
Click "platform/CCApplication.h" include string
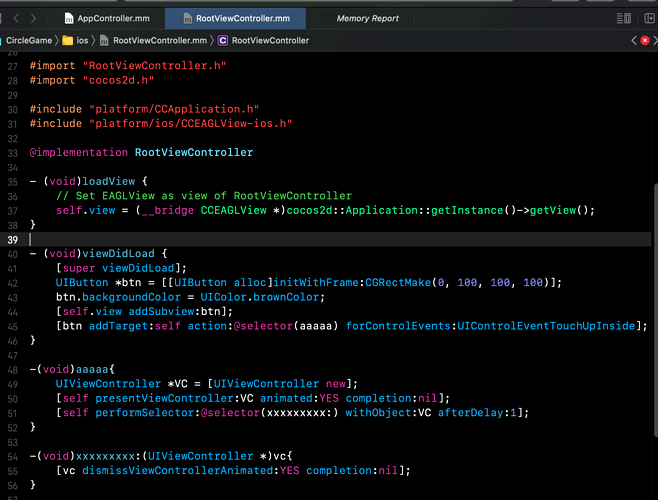click(x=174, y=109)
